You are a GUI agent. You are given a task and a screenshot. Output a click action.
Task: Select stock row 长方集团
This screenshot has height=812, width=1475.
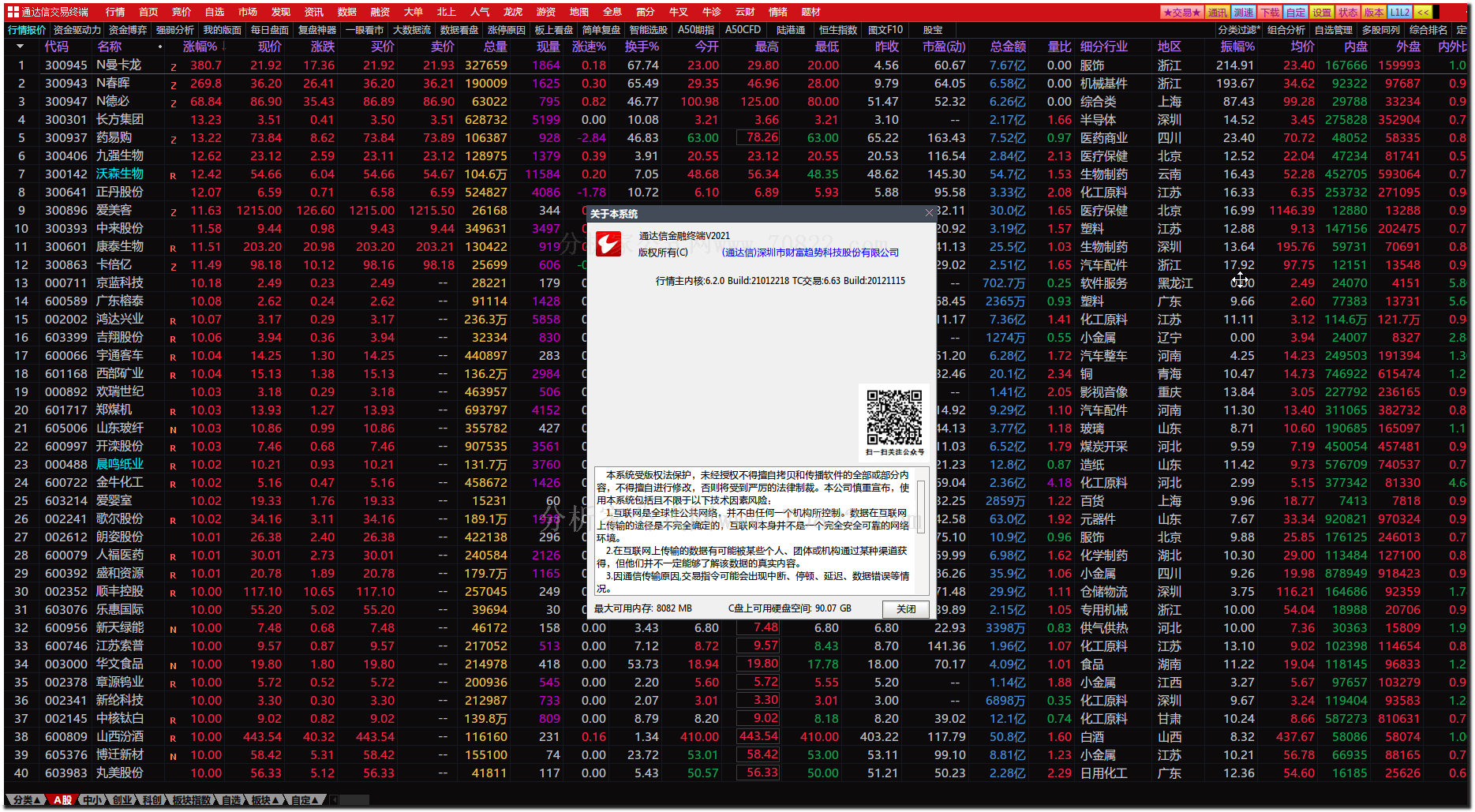(737, 120)
